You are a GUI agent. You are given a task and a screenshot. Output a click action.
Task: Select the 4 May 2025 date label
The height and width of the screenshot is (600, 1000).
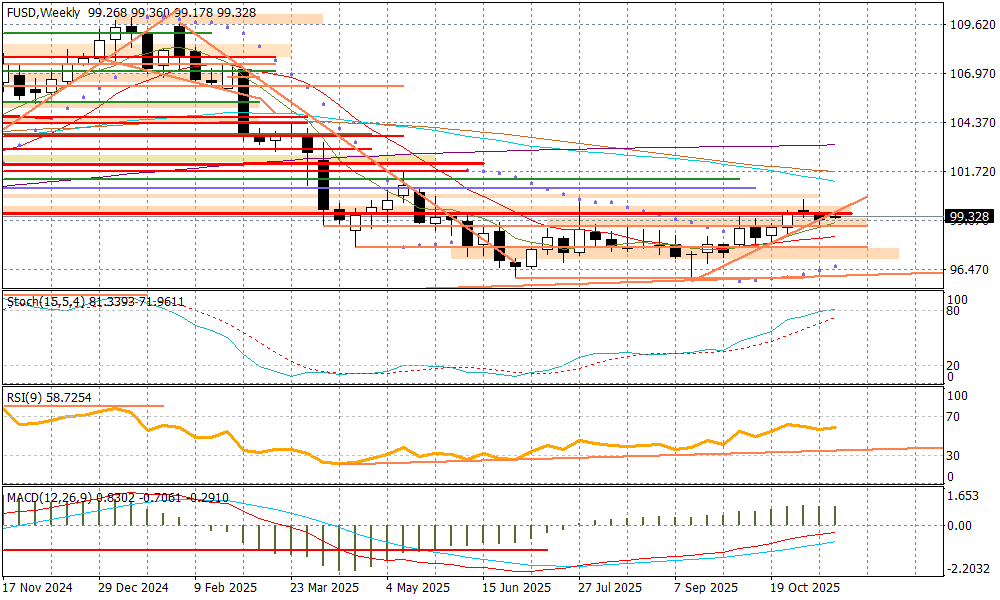coord(420,588)
